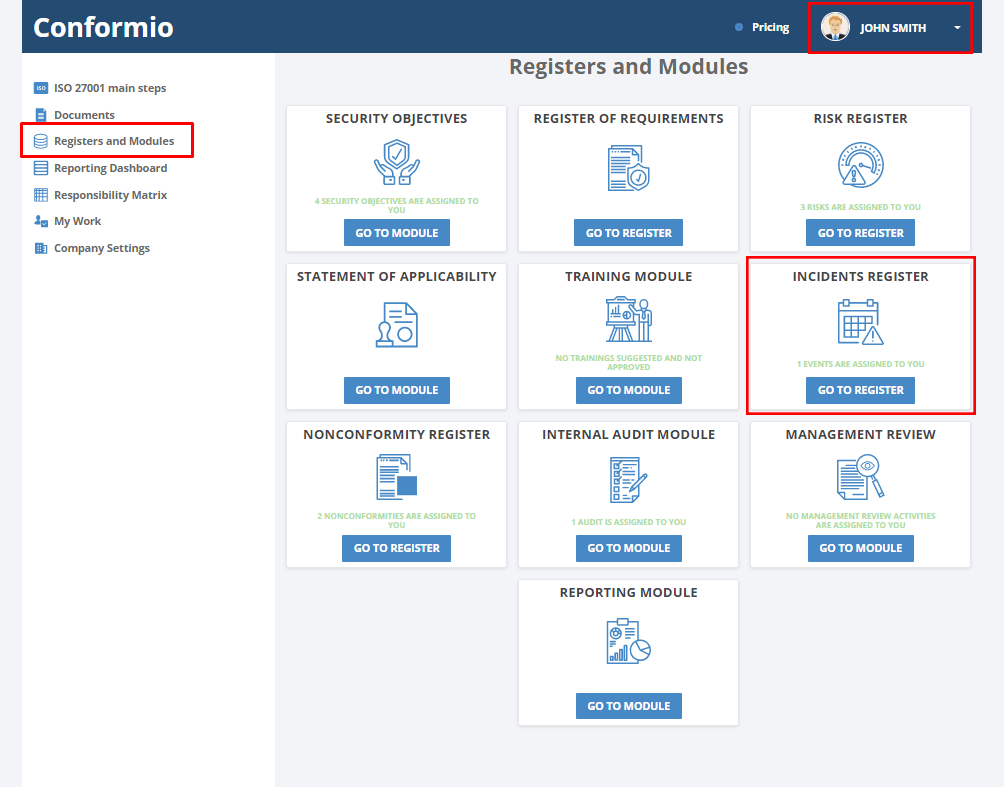Click the Nonconformity Register document icon
The image size is (1004, 787).
[396, 476]
